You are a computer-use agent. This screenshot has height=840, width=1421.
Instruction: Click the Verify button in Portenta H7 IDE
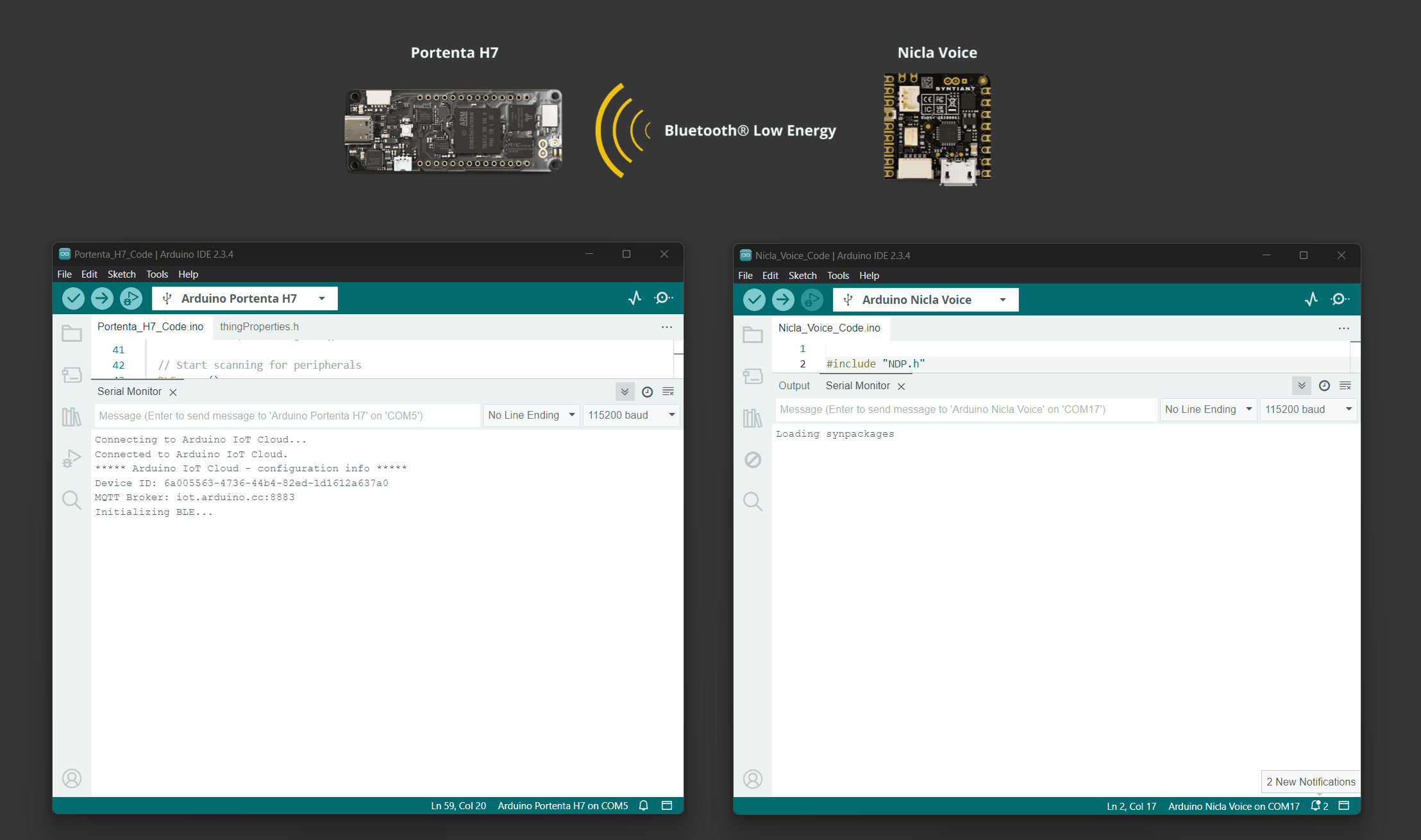[73, 298]
